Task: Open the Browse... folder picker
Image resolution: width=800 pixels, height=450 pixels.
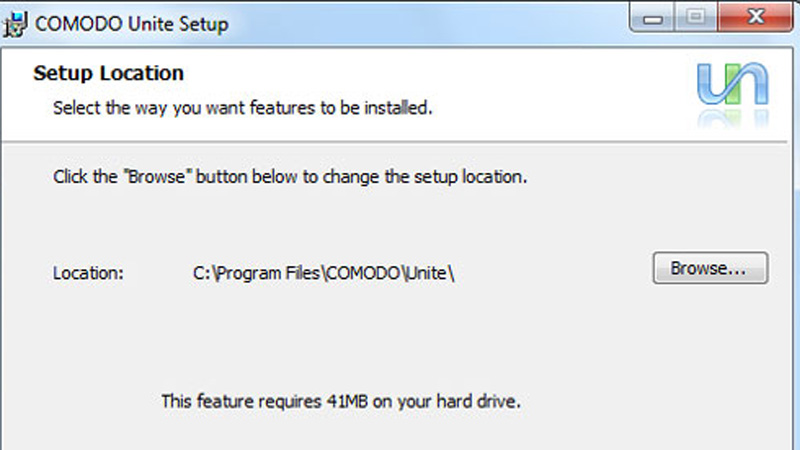Action: pyautogui.click(x=710, y=268)
